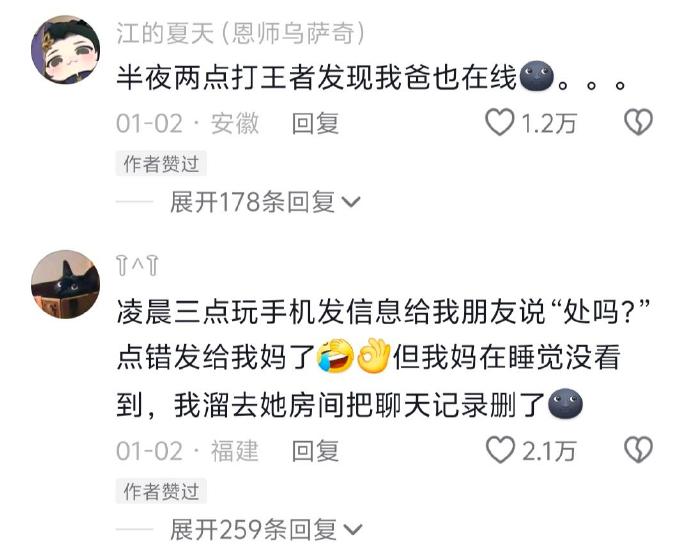Expand 259 replies under second comment
The height and width of the screenshot is (557, 690).
[x=253, y=530]
